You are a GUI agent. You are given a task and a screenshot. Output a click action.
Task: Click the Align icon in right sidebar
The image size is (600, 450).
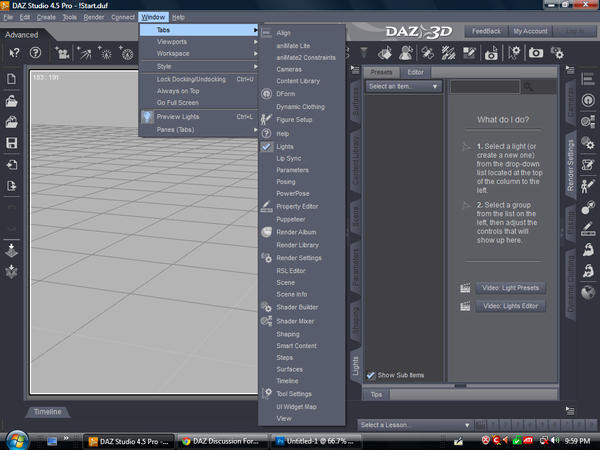click(x=588, y=79)
